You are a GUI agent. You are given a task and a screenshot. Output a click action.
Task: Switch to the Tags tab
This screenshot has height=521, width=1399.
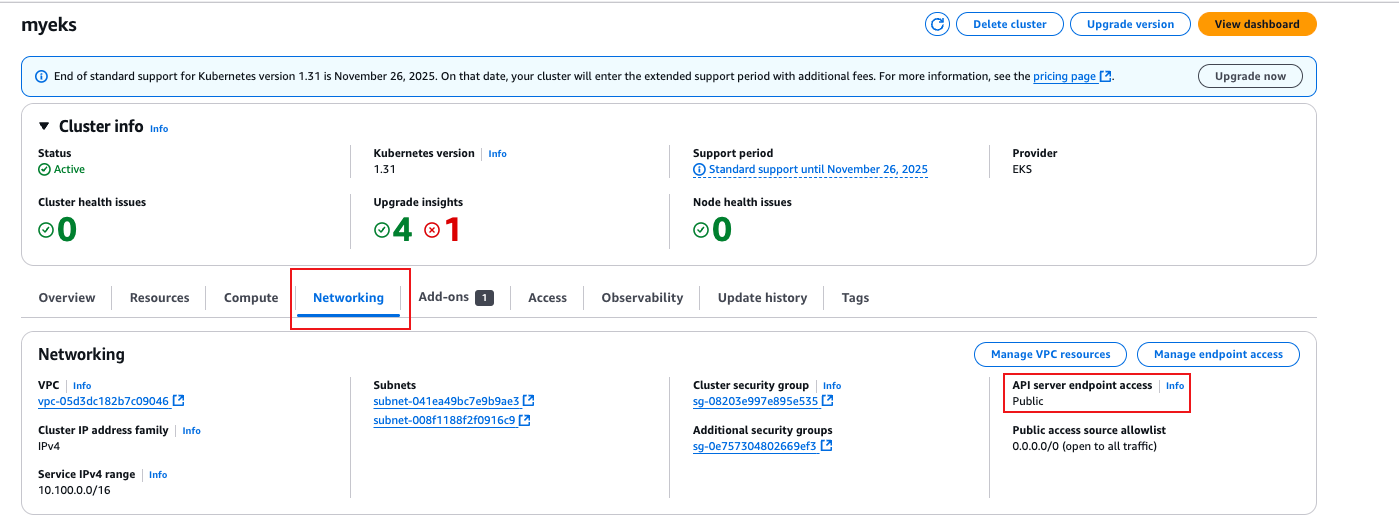pyautogui.click(x=855, y=298)
